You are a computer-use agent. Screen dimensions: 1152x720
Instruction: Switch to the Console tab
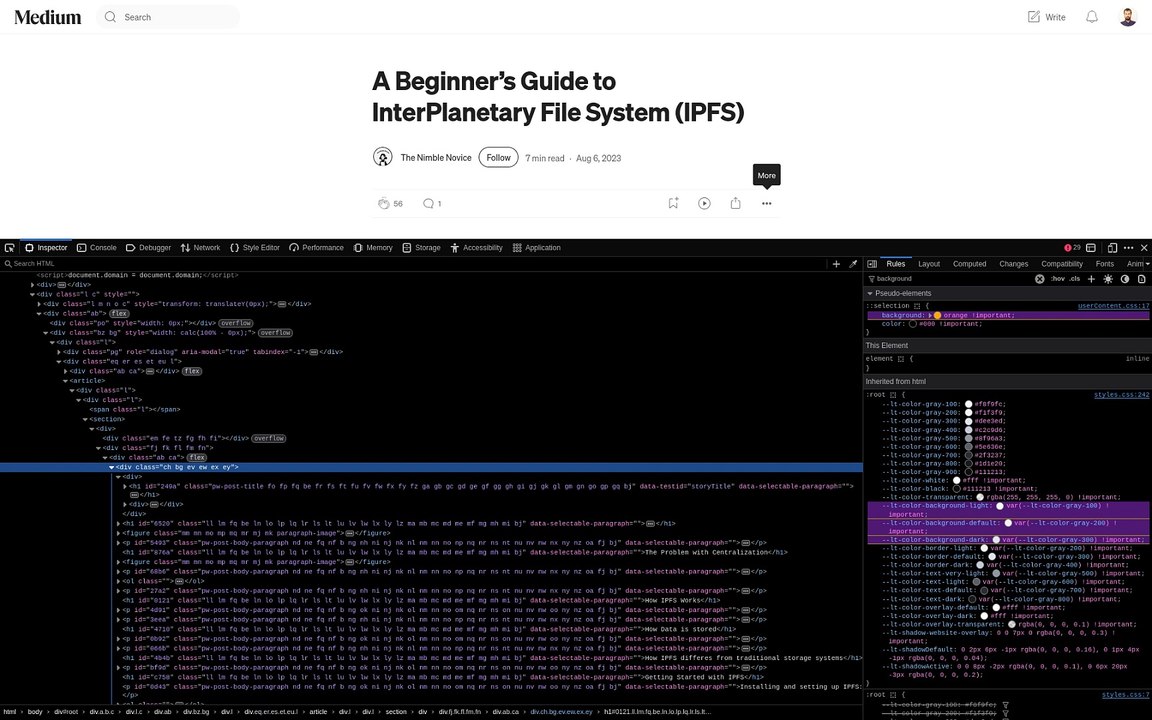pyautogui.click(x=97, y=248)
